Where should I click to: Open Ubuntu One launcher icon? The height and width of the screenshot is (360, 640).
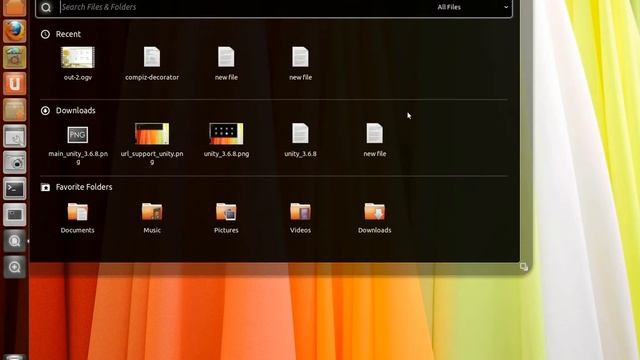(x=15, y=83)
